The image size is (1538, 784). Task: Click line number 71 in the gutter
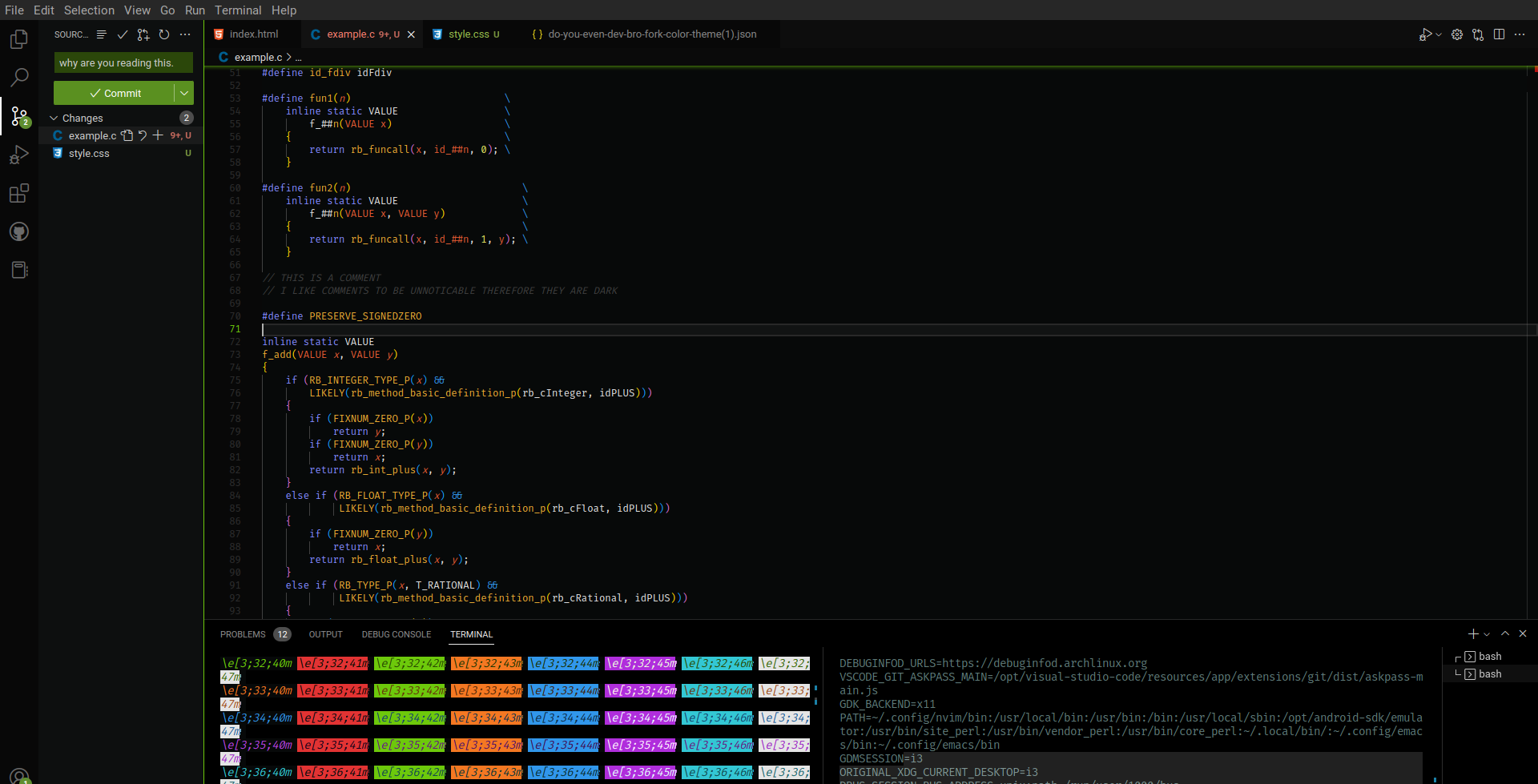[x=235, y=329]
